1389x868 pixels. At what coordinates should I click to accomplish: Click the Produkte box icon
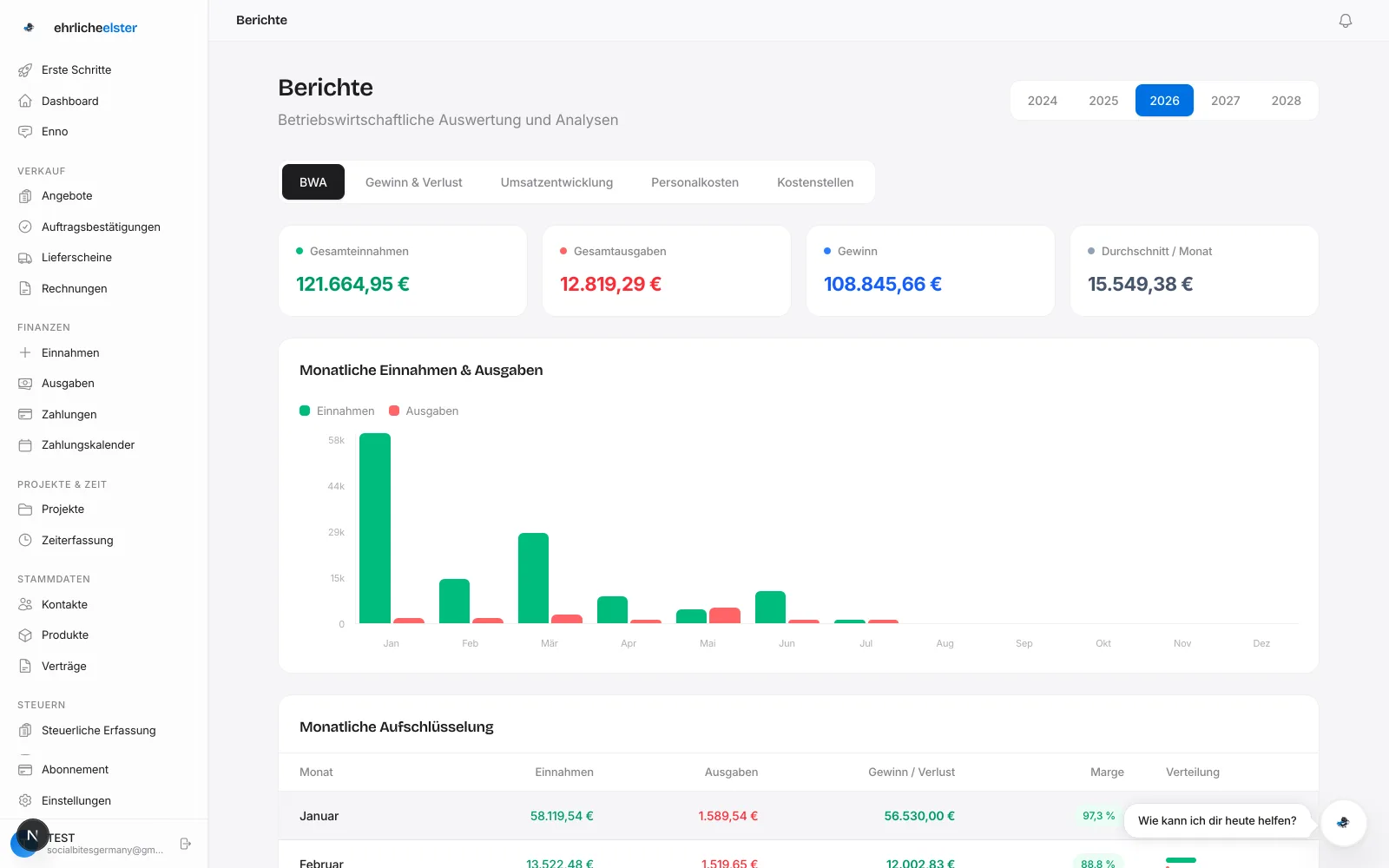pyautogui.click(x=25, y=635)
